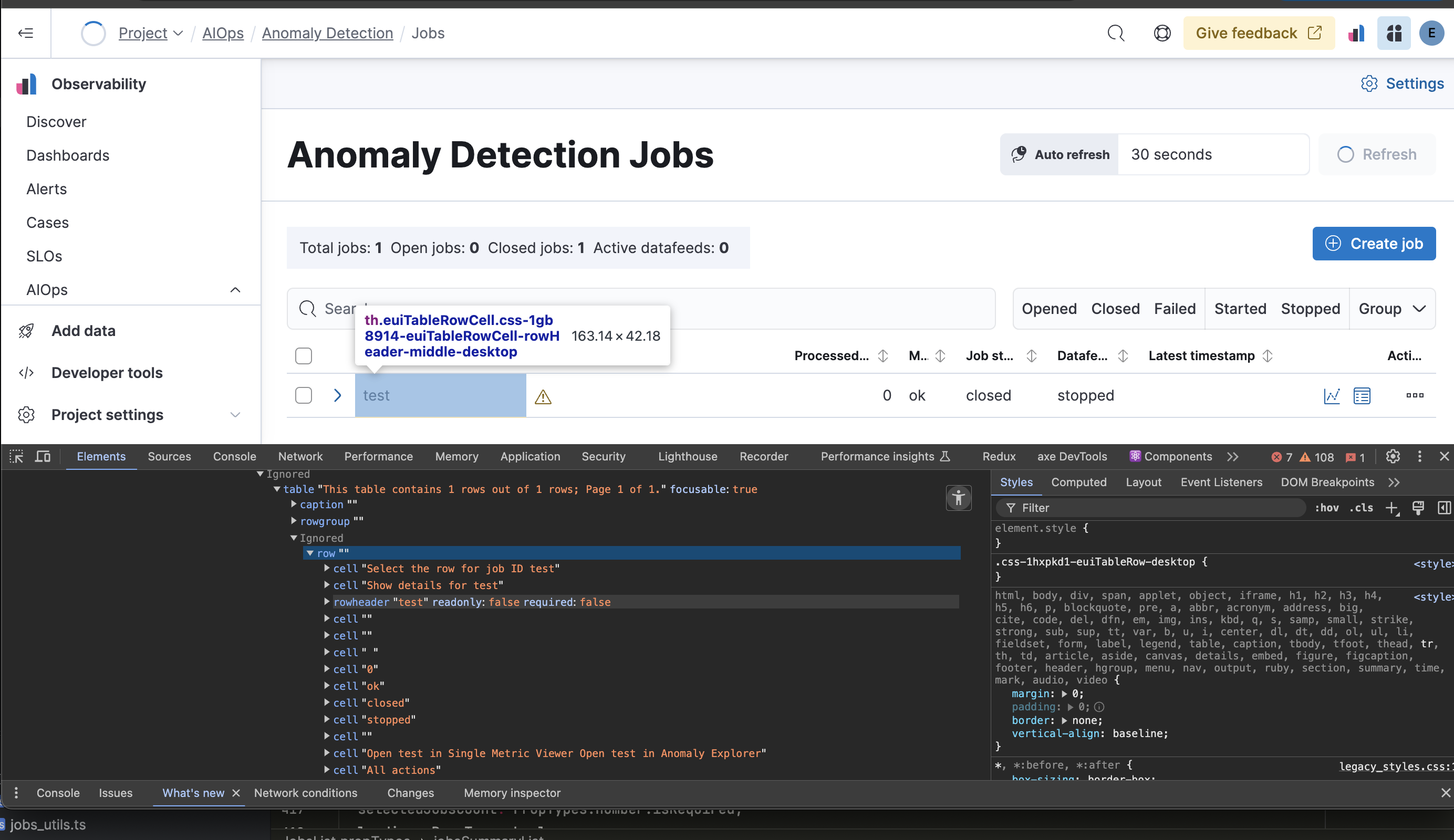Collapse the side navigation menu icon
This screenshot has height=840, width=1454.
[x=26, y=33]
